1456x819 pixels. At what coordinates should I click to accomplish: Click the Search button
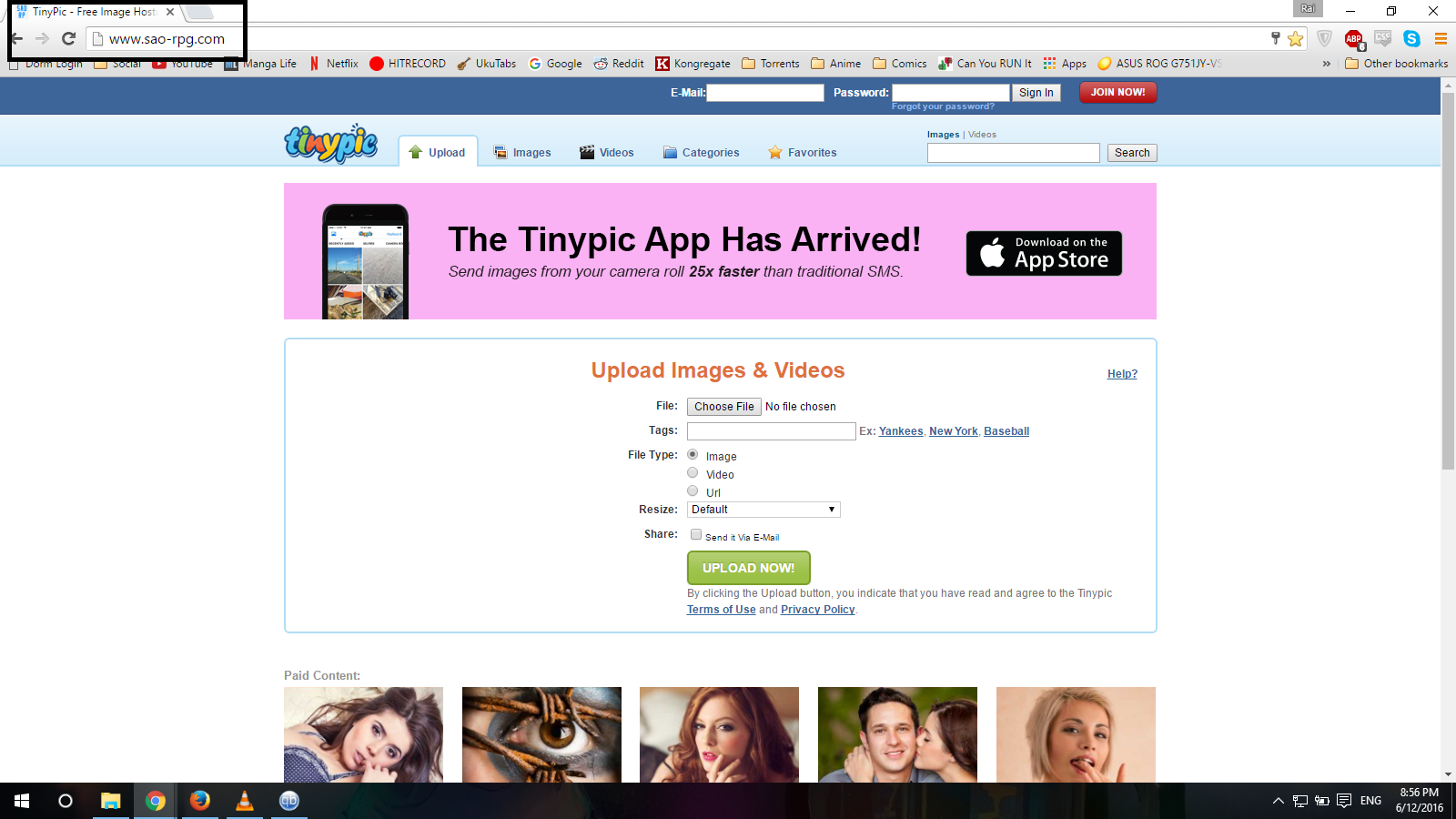coord(1132,153)
